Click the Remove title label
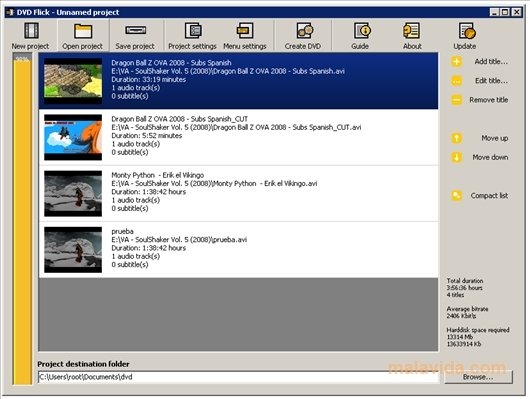 click(x=489, y=100)
